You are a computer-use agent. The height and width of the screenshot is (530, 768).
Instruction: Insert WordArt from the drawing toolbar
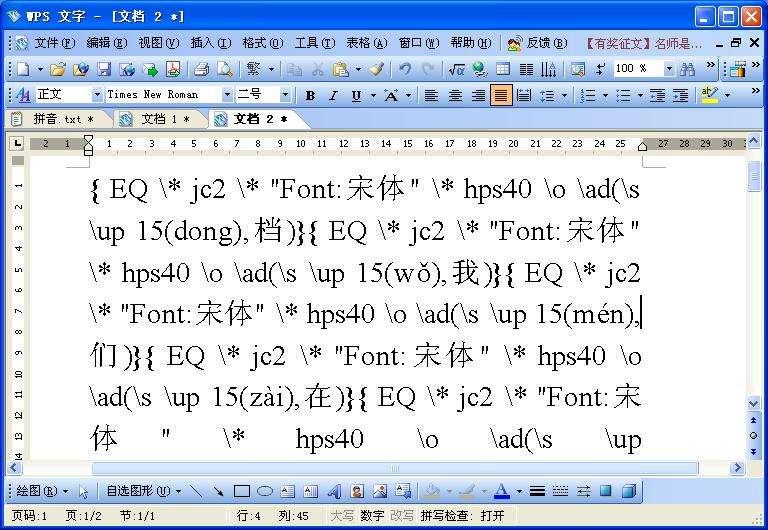[x=334, y=491]
